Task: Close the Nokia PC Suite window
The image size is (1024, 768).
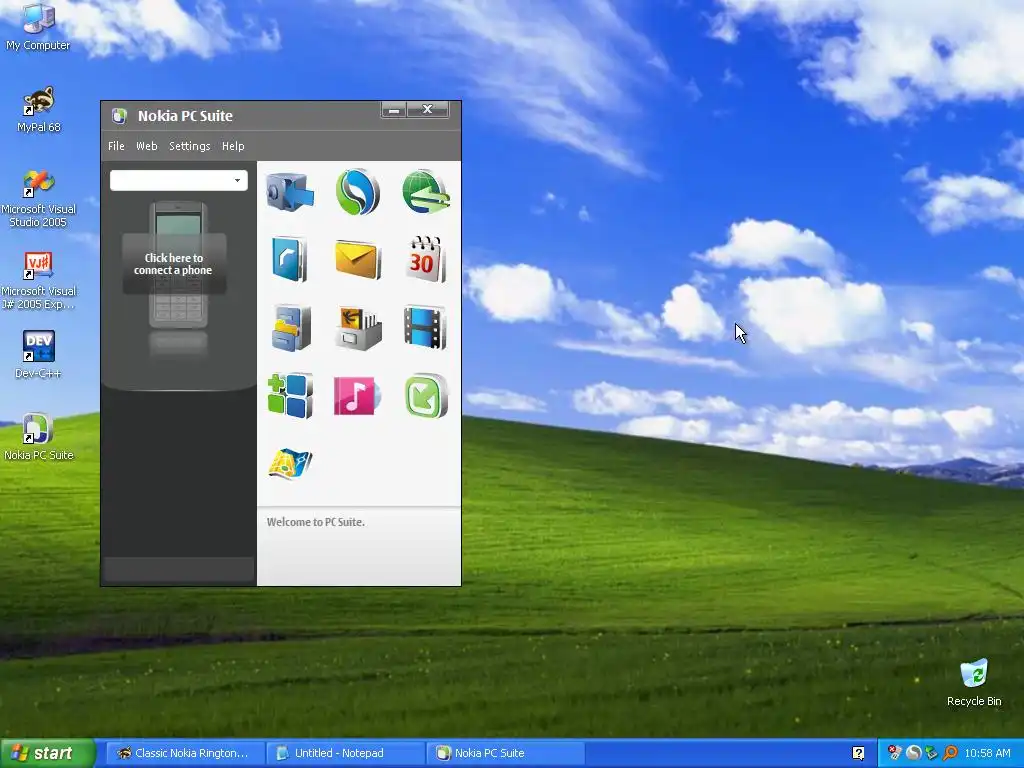Action: point(428,110)
